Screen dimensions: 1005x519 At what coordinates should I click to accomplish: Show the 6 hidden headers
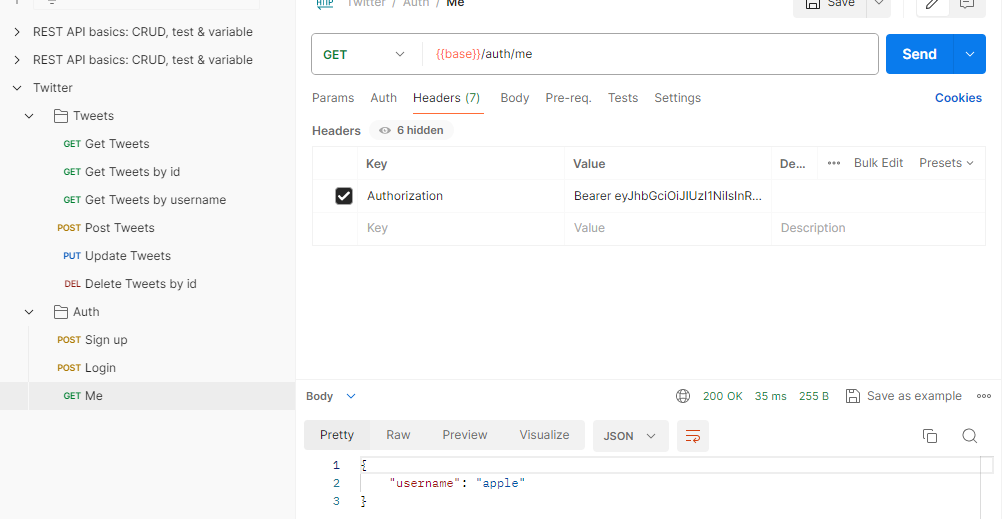coord(411,131)
